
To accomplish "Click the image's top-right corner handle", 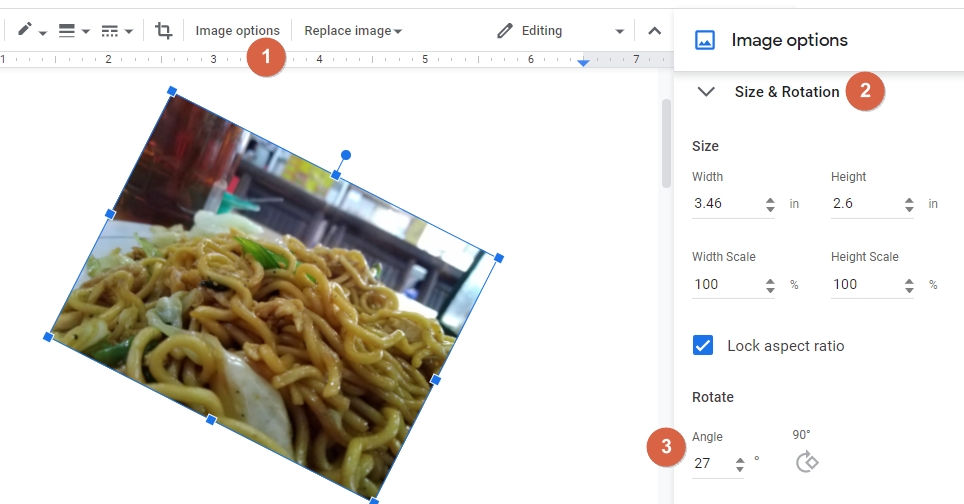I will coord(499,258).
